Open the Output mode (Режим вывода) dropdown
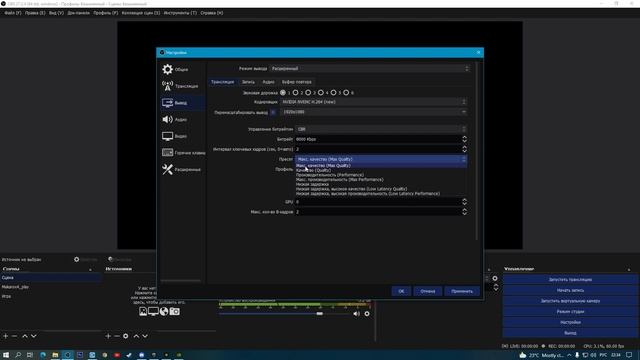 [370, 69]
